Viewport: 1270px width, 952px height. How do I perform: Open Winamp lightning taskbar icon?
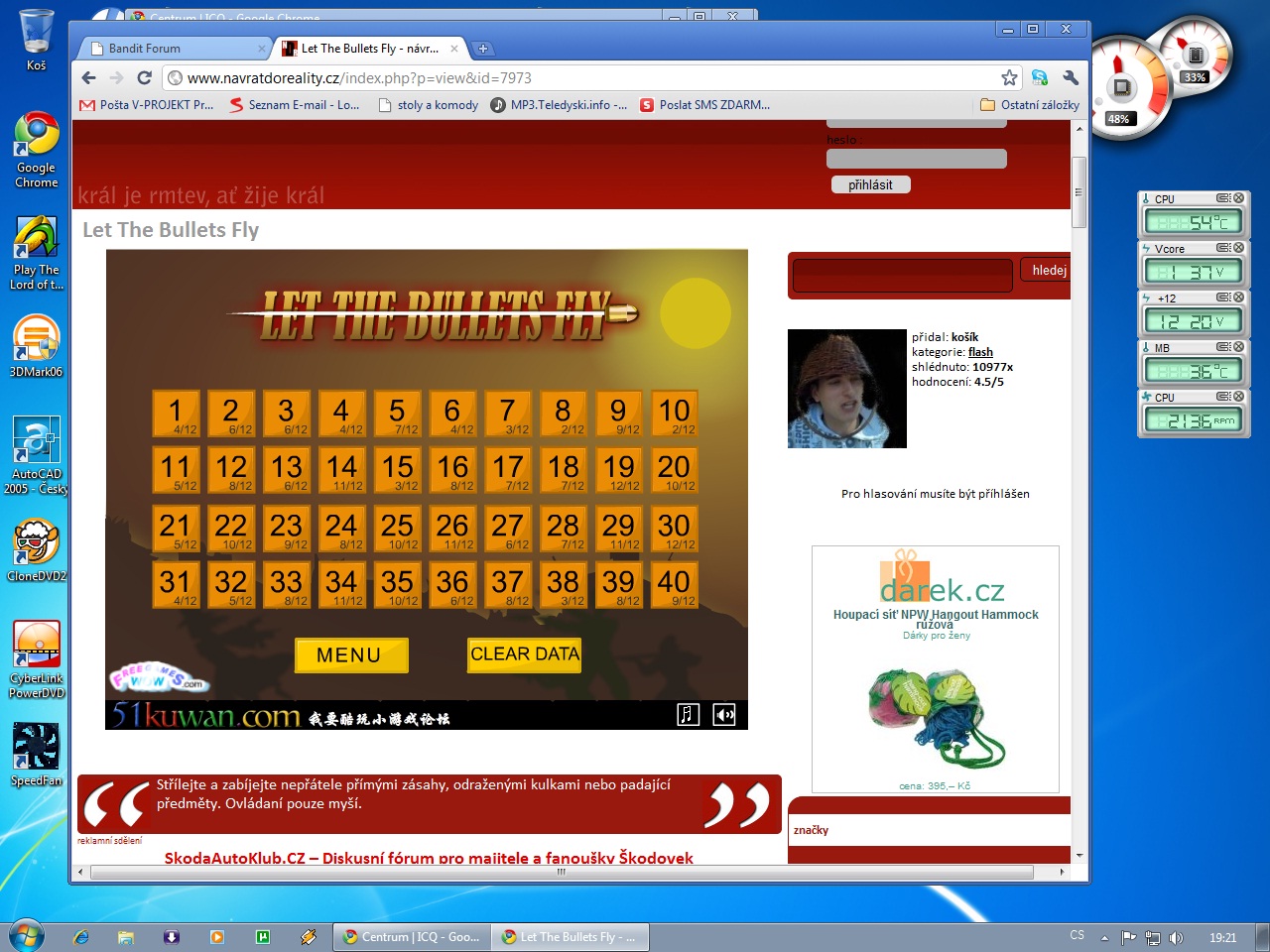coord(309,937)
